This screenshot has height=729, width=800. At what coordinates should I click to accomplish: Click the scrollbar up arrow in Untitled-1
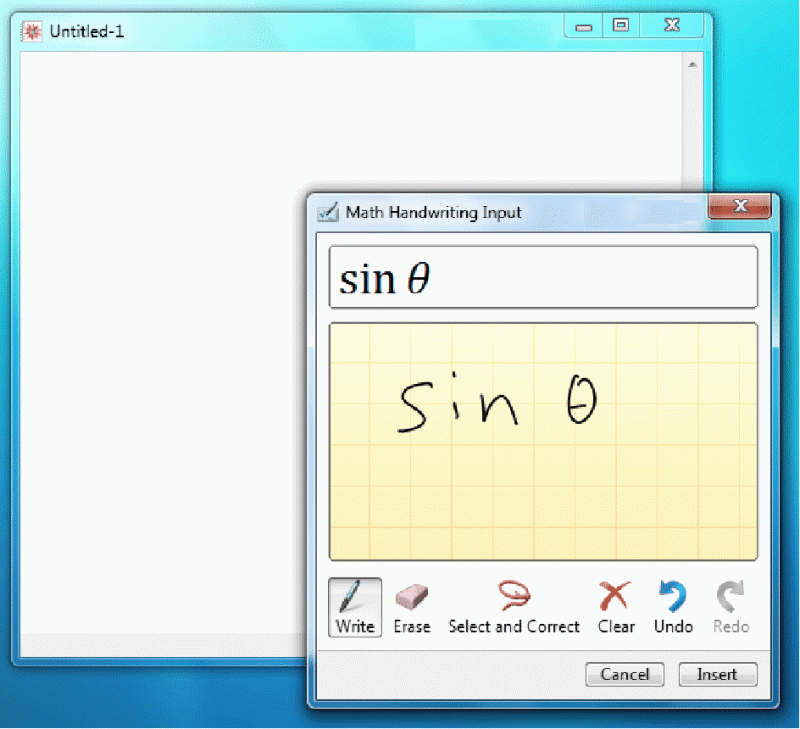(691, 63)
